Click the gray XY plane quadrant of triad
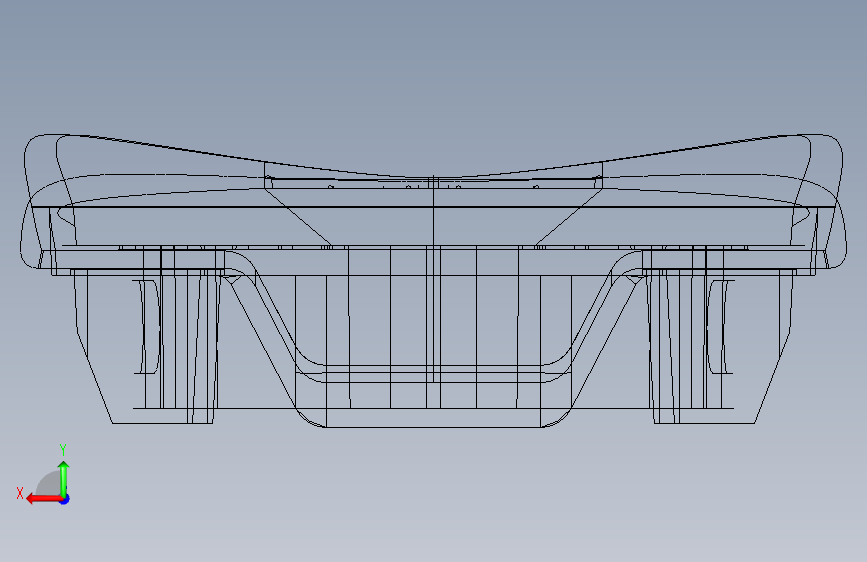 pyautogui.click(x=50, y=484)
